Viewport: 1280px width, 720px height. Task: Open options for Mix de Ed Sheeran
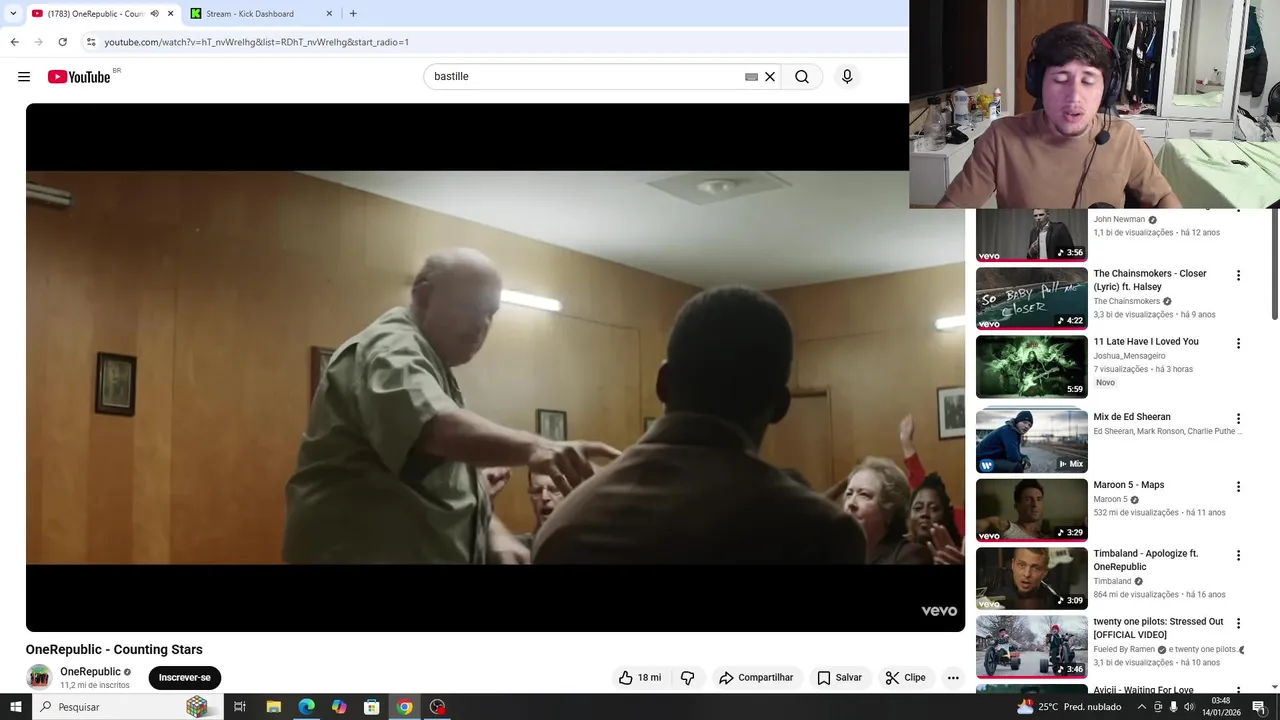(x=1238, y=419)
